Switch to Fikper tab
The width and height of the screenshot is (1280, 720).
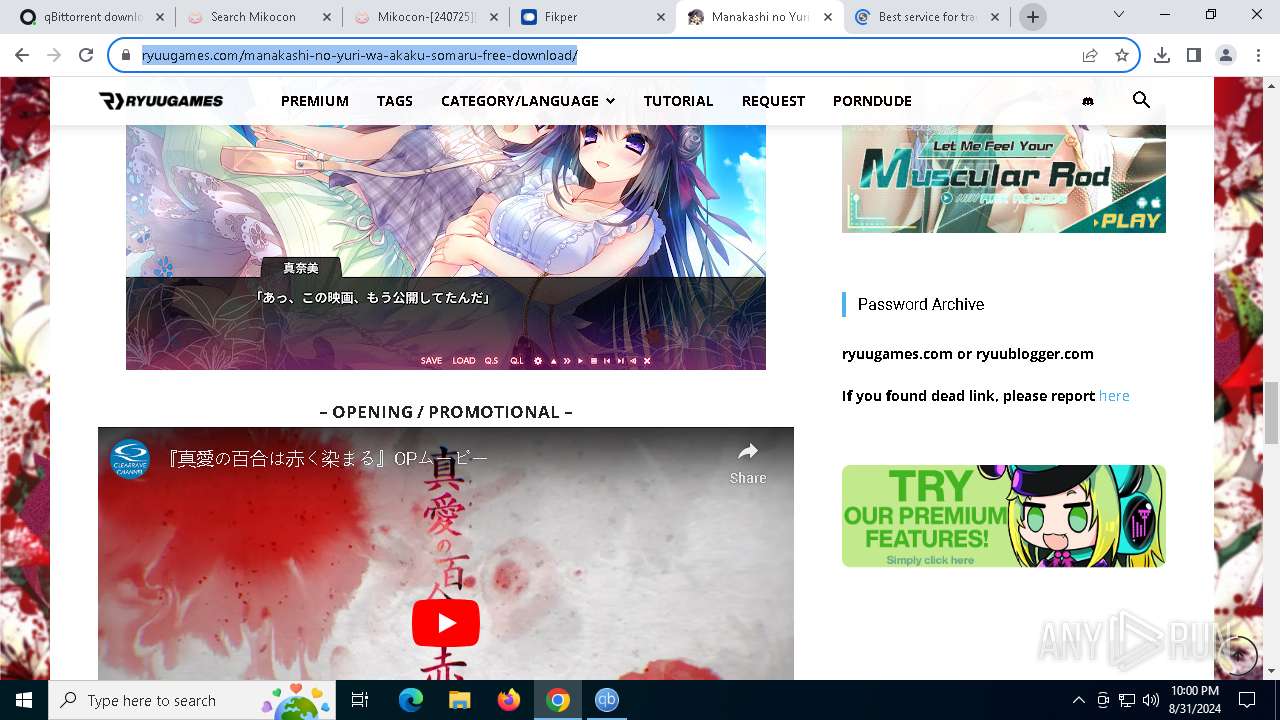pos(591,17)
